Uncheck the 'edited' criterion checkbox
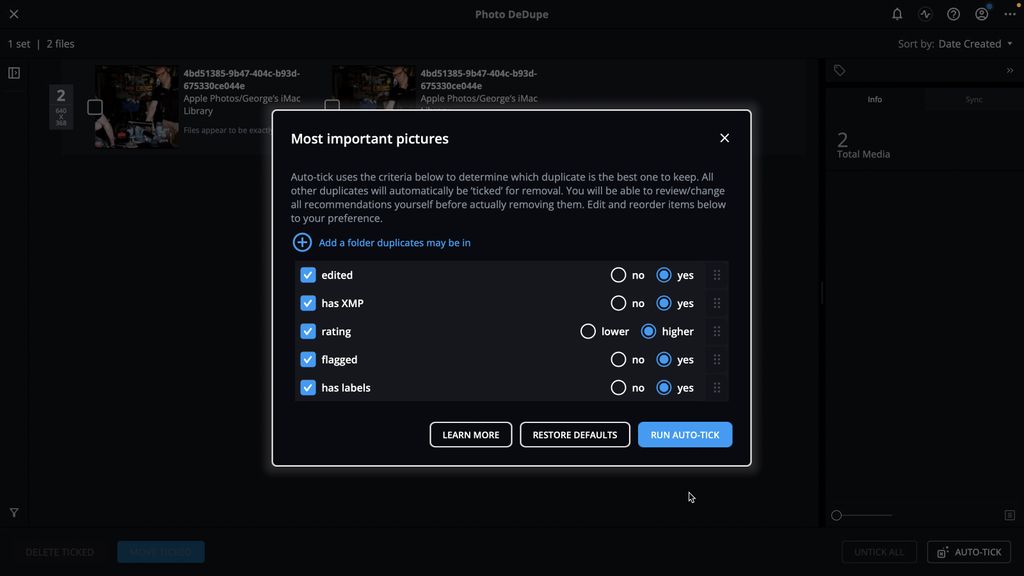 (308, 275)
